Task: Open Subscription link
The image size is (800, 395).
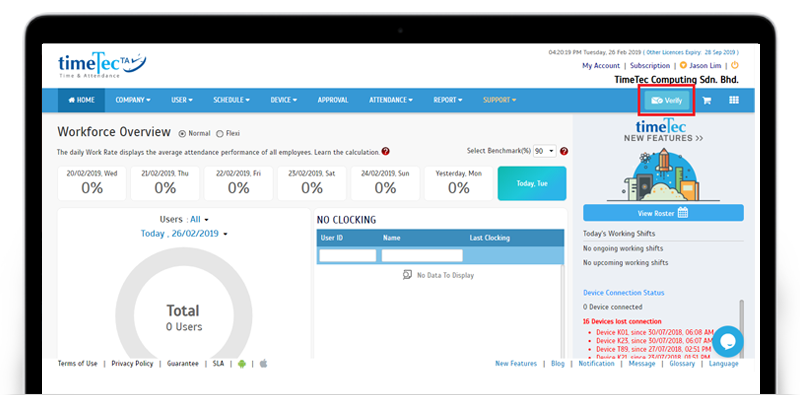Action: pos(649,66)
